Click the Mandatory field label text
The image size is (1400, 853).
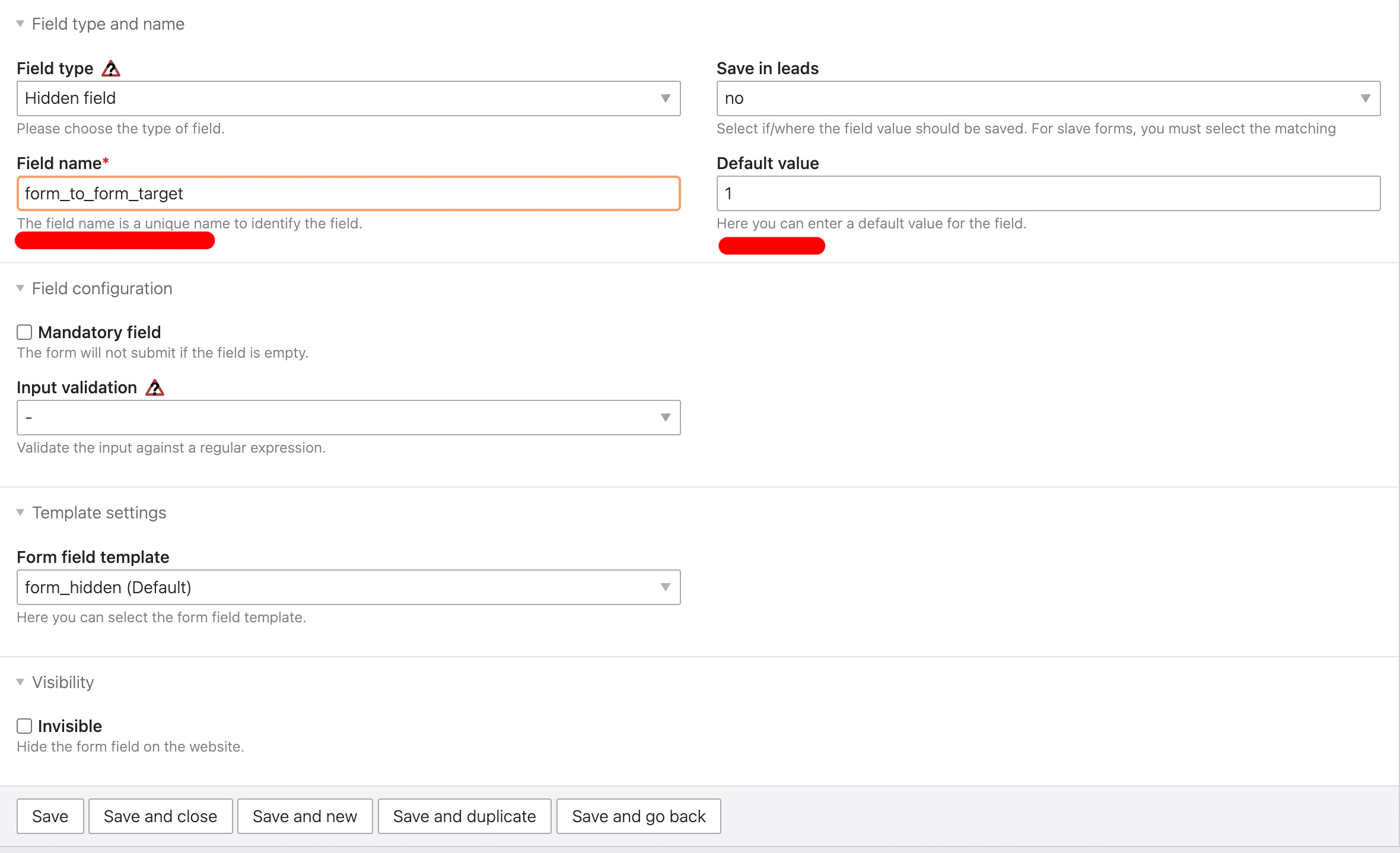coord(100,332)
